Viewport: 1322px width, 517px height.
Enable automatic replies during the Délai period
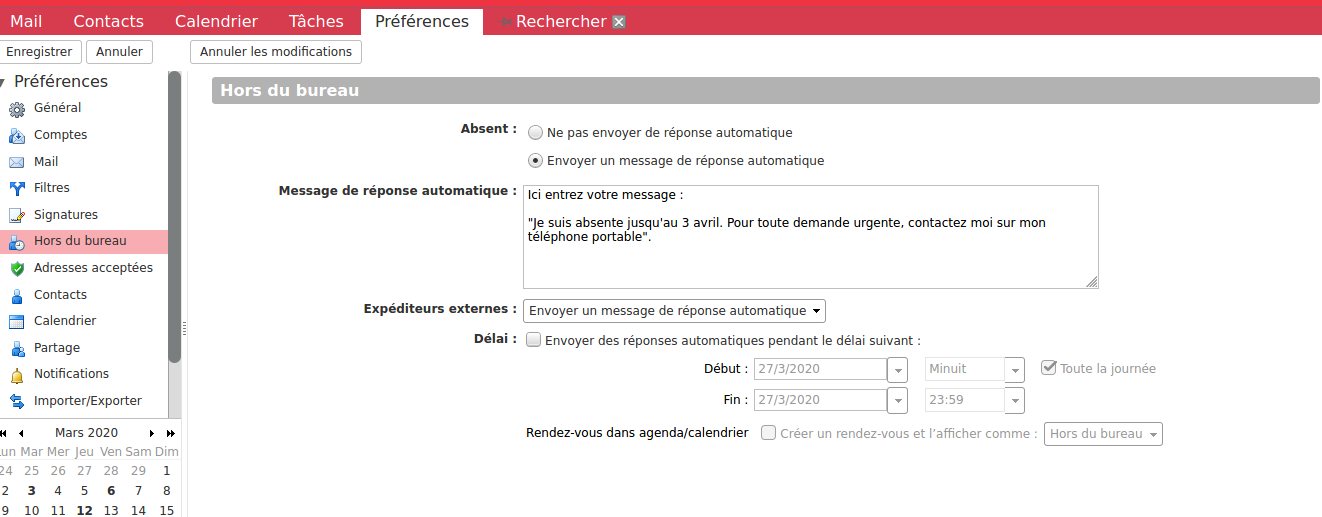(x=534, y=340)
